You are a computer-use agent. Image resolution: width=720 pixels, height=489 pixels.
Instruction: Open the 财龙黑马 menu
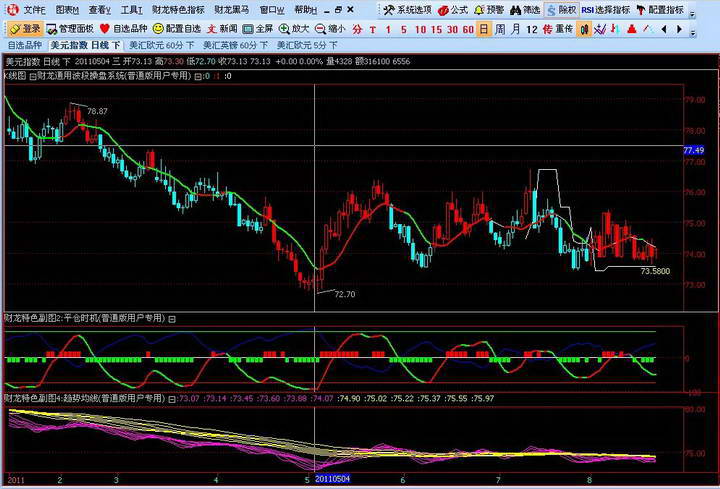pyautogui.click(x=231, y=10)
